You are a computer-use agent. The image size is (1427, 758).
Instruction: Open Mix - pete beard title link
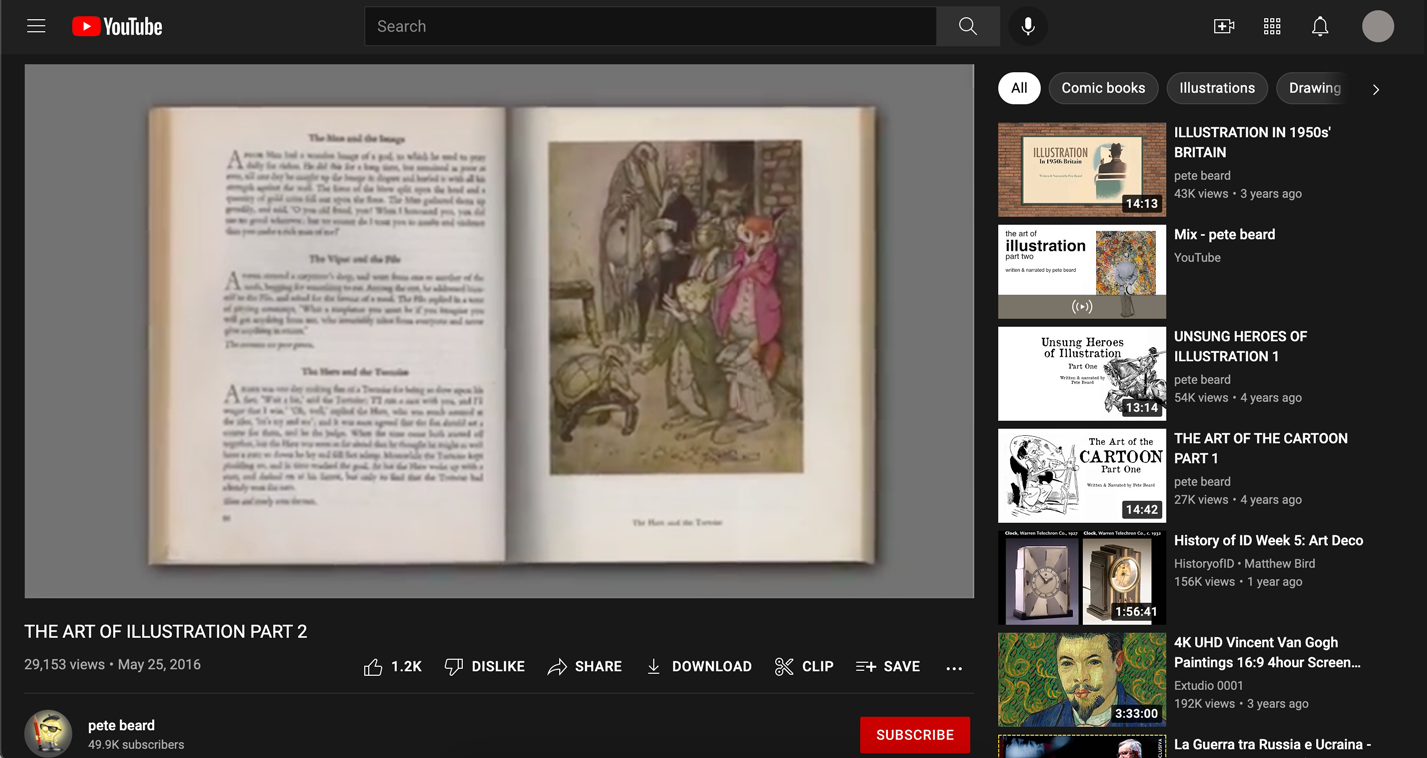coord(1224,235)
